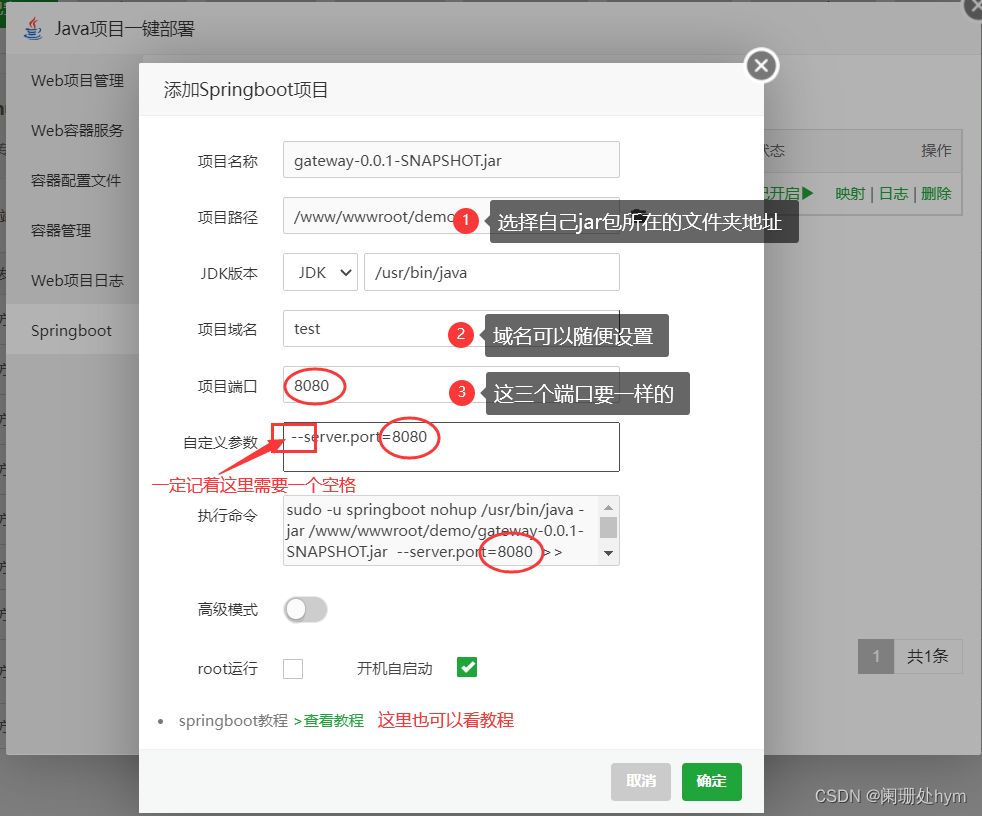
Task: Select 容器管理 in sidebar
Action: point(61,230)
